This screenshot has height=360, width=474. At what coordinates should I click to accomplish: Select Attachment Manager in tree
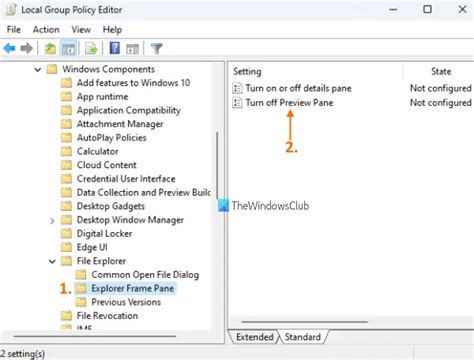(120, 124)
